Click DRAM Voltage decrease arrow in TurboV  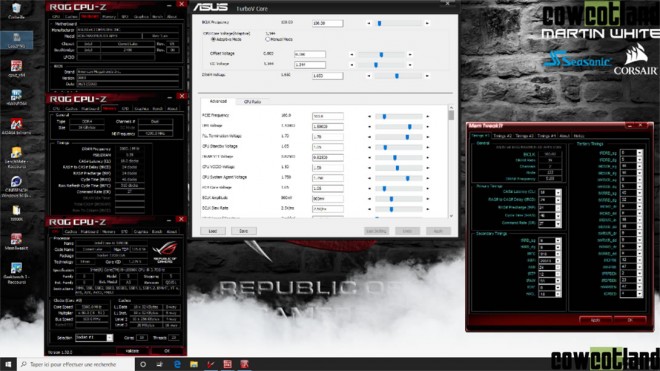click(x=369, y=76)
